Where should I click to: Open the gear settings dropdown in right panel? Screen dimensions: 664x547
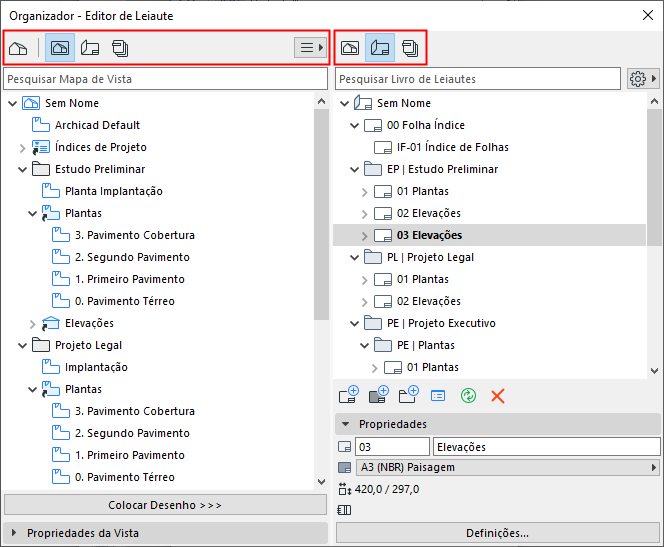tap(643, 79)
